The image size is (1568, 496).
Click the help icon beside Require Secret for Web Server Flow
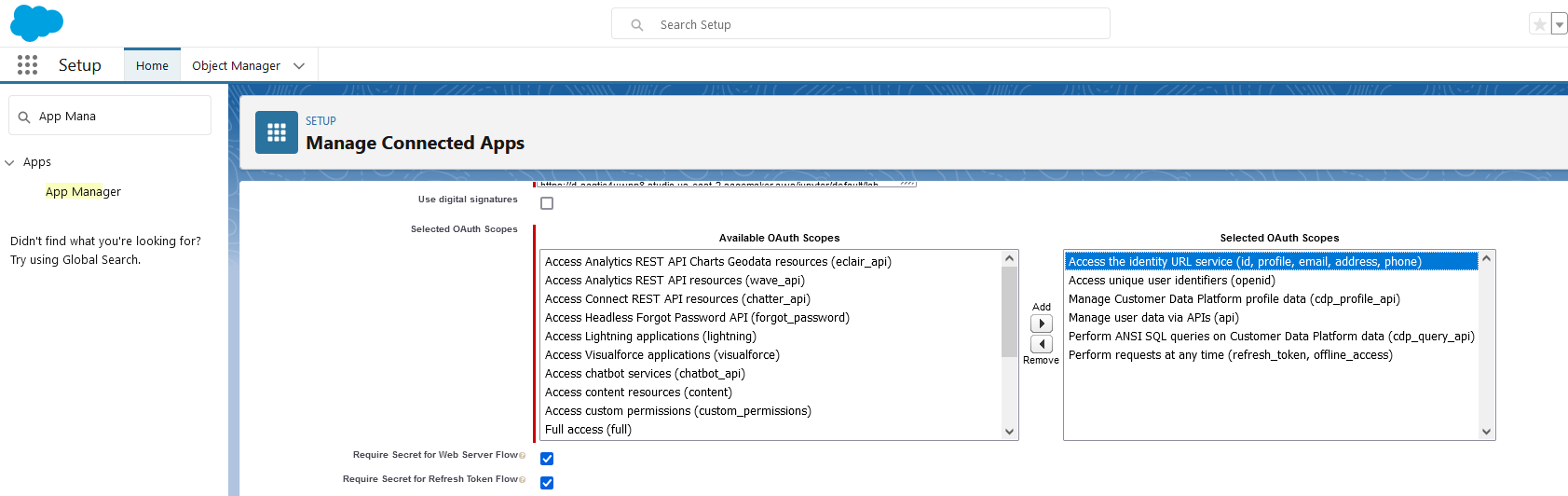[523, 456]
